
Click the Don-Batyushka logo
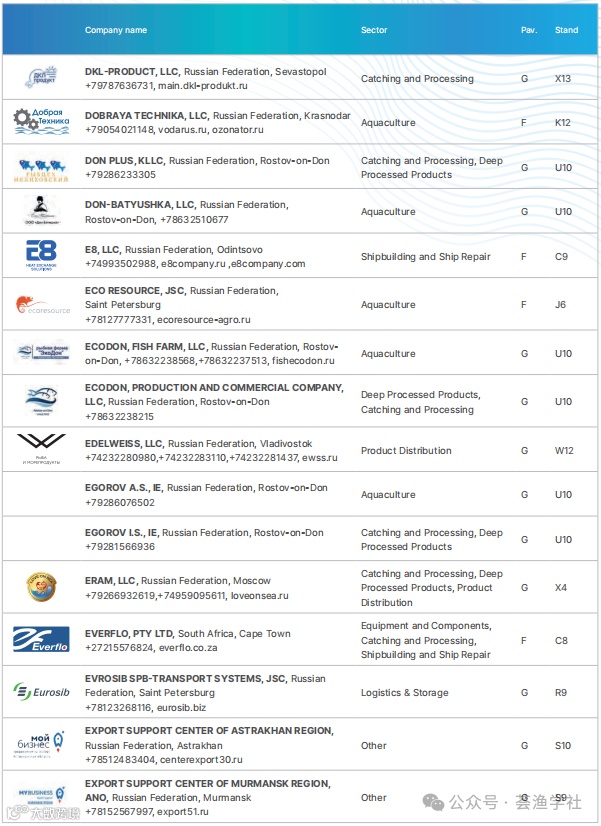(x=42, y=211)
